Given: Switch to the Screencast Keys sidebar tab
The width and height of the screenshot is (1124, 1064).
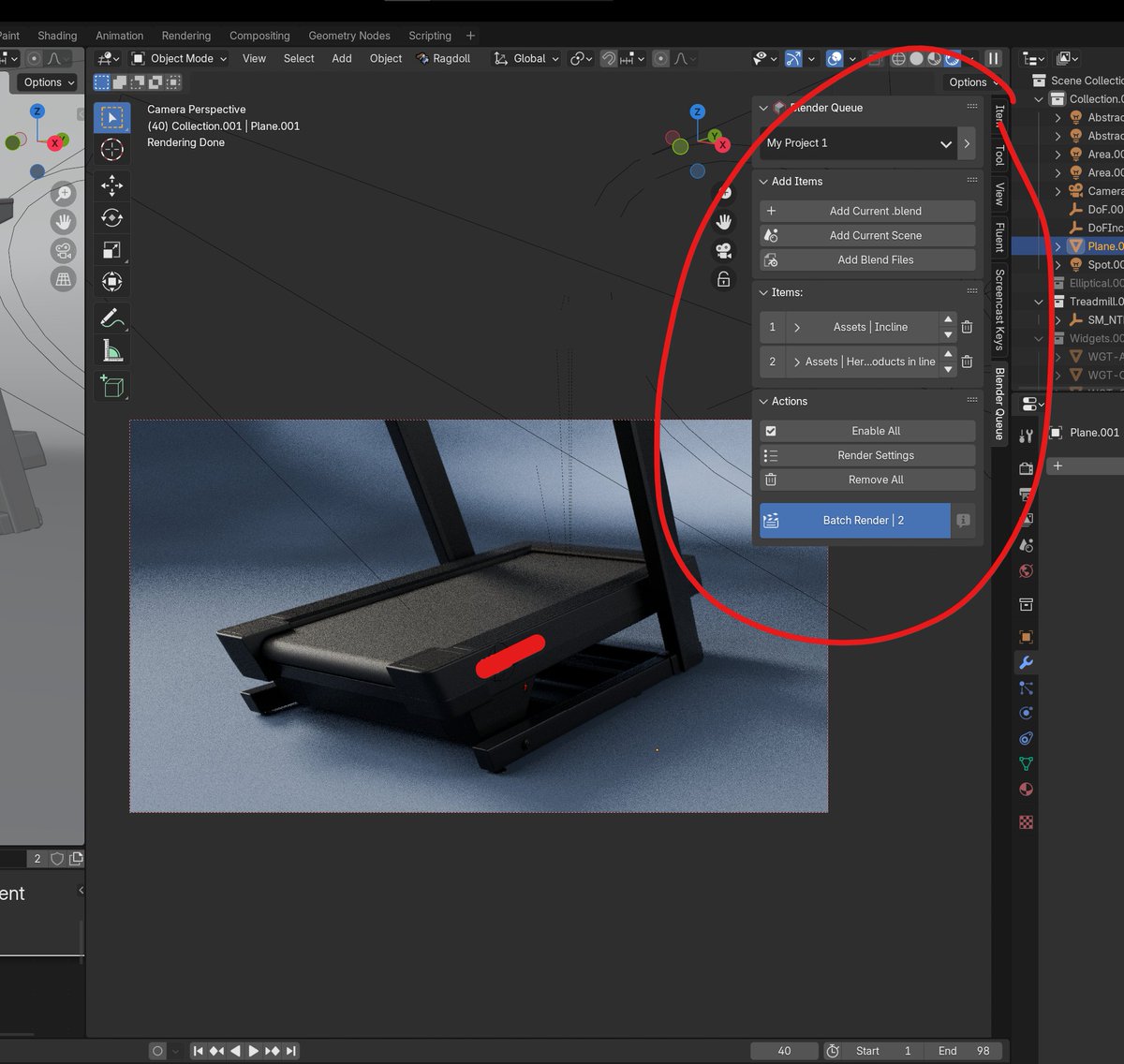Looking at the screenshot, I should pyautogui.click(x=999, y=310).
